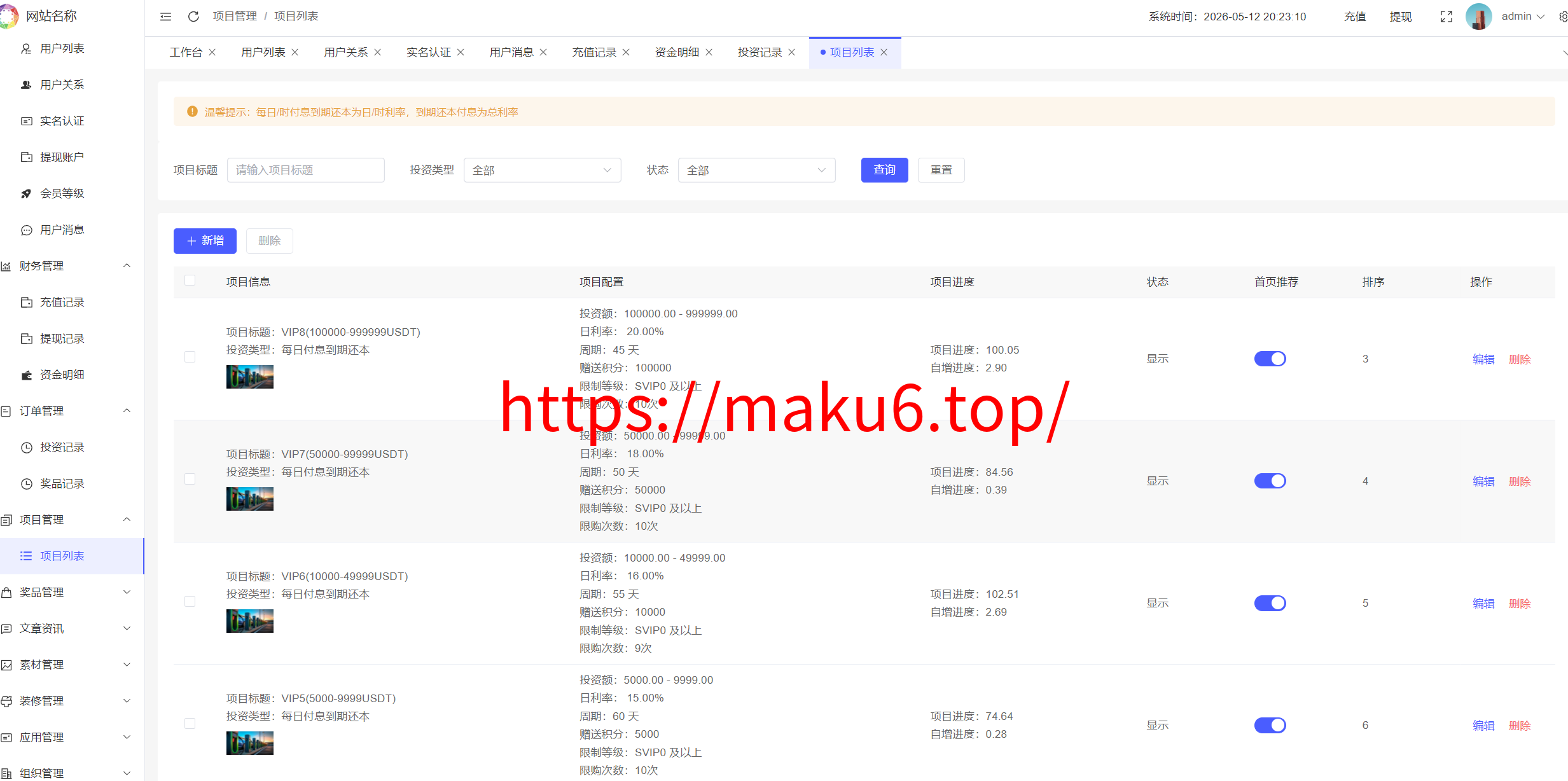Expand the 文章资讯 menu group
The image size is (1568, 781).
click(x=72, y=628)
